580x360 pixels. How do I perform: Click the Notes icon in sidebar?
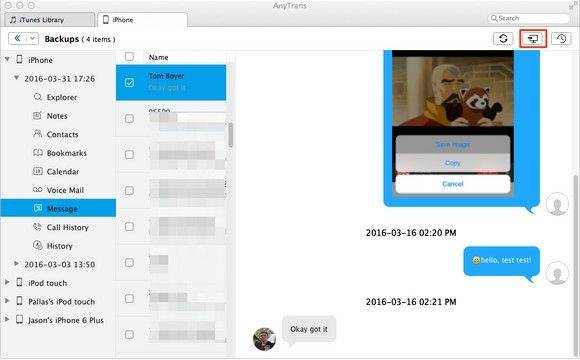pos(37,115)
